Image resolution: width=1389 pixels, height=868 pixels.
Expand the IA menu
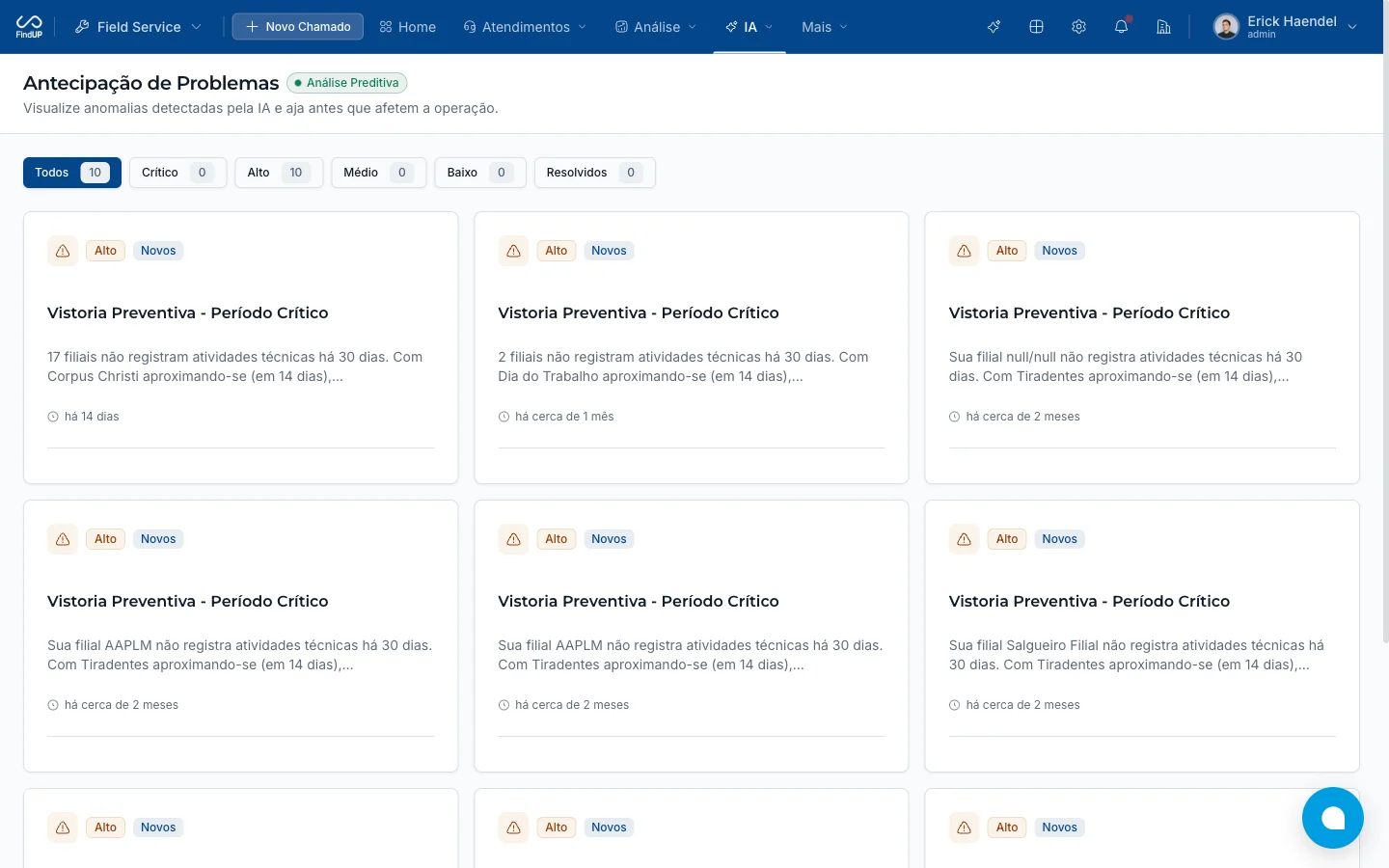tap(749, 27)
